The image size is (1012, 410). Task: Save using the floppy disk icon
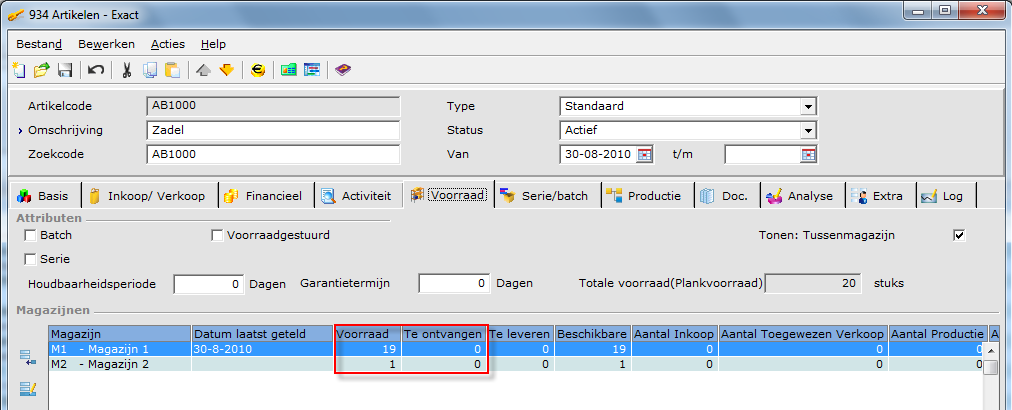point(64,70)
